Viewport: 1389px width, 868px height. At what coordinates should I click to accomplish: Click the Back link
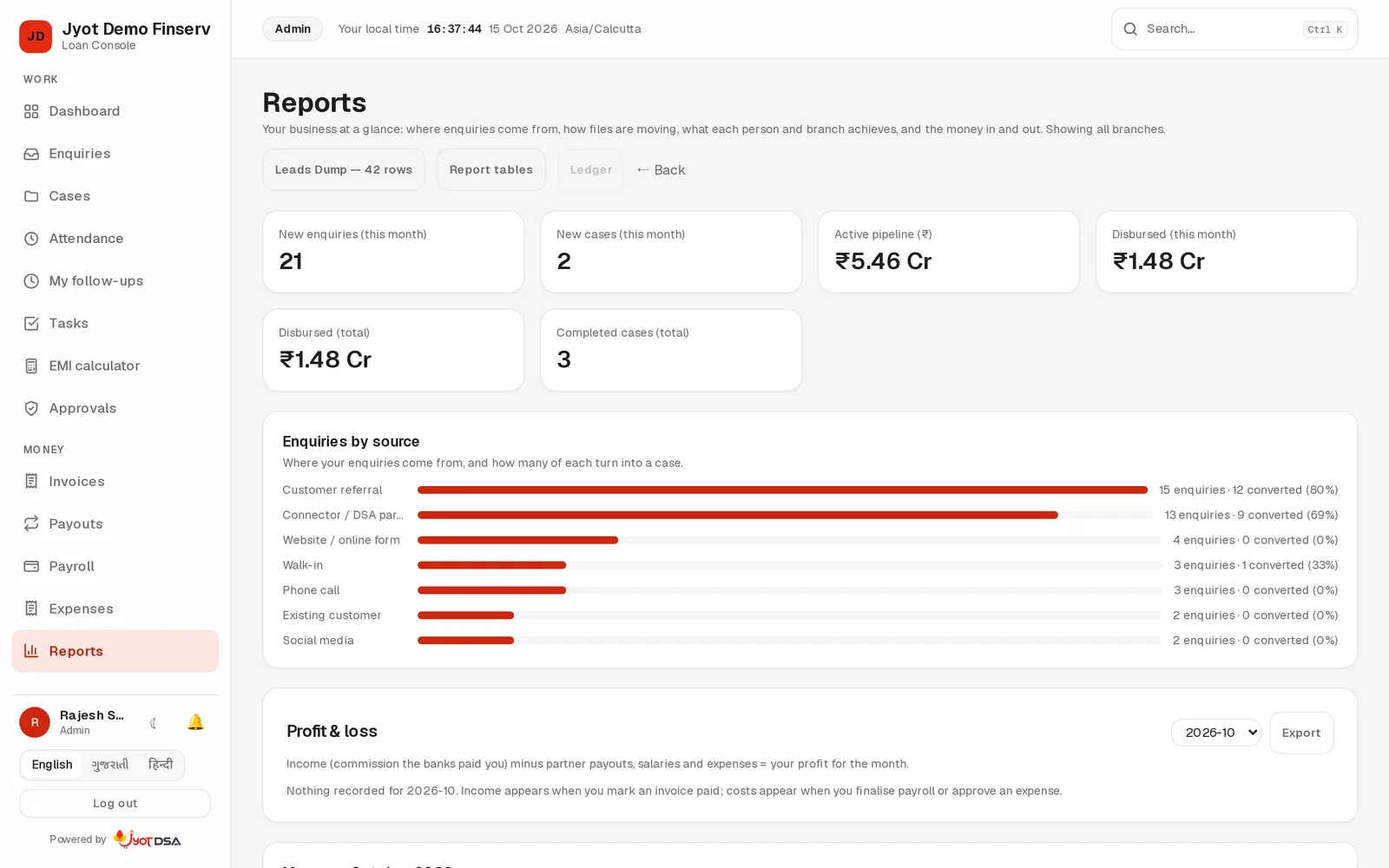click(x=661, y=170)
